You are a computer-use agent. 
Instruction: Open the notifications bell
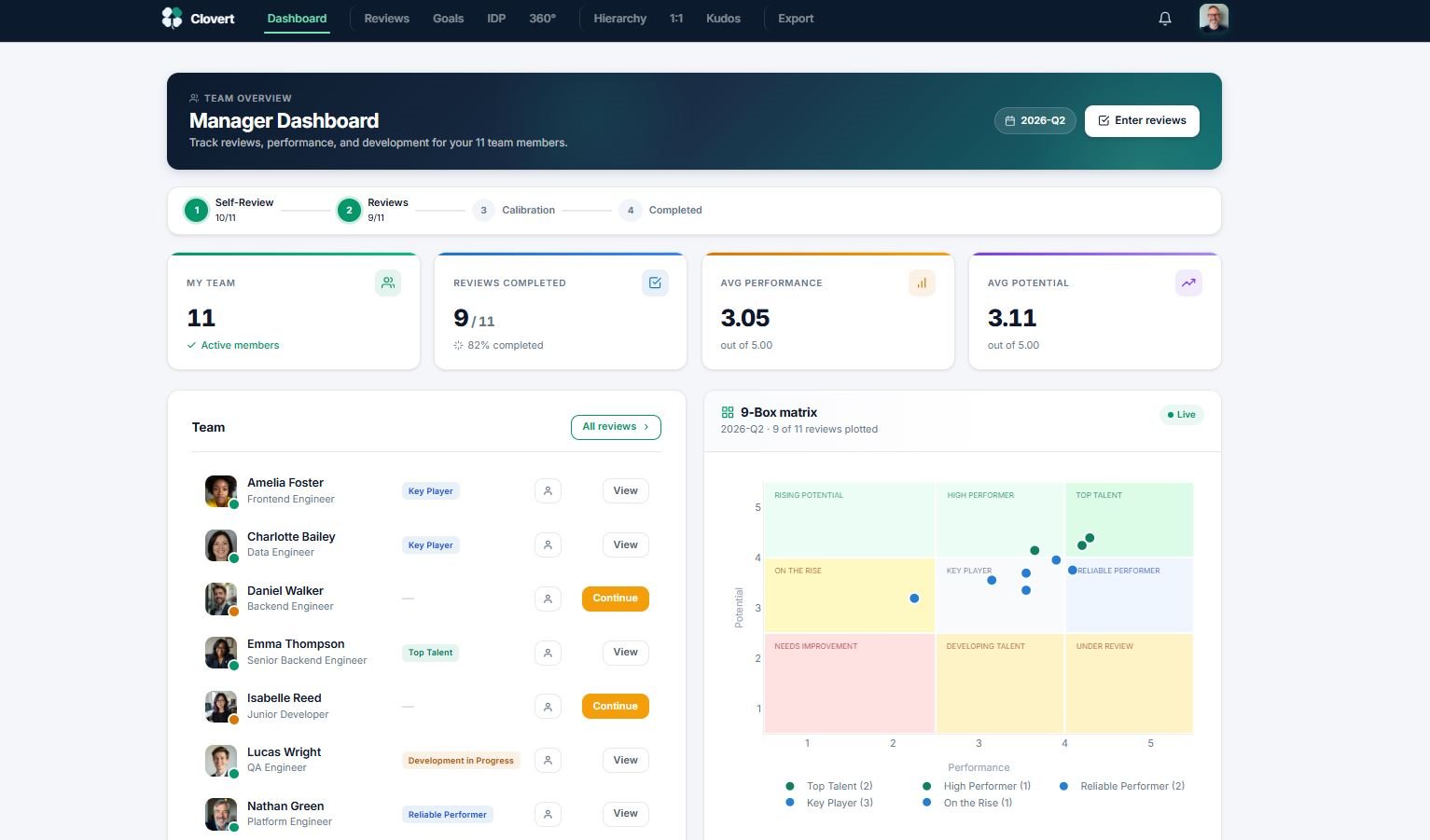coord(1164,18)
